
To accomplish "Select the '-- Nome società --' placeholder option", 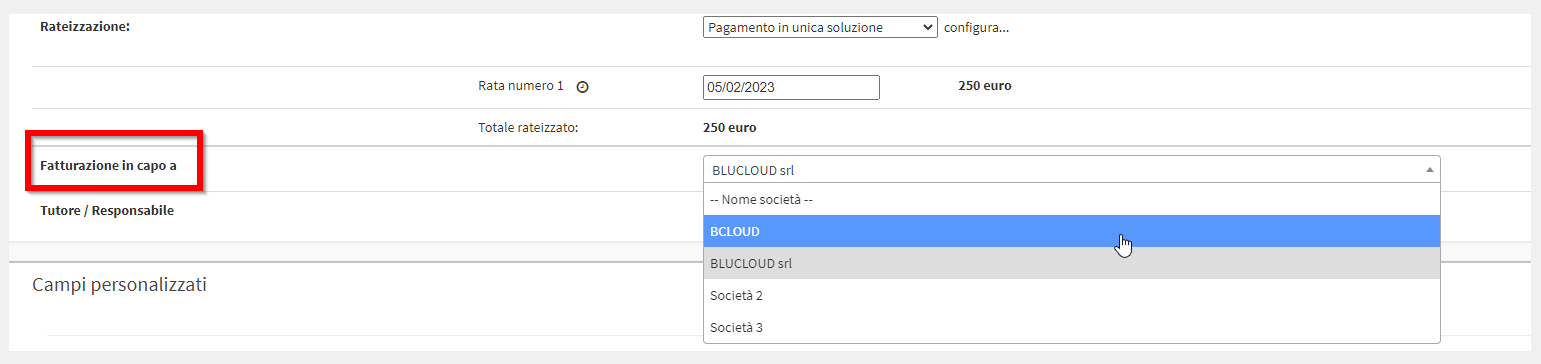I will point(1071,199).
